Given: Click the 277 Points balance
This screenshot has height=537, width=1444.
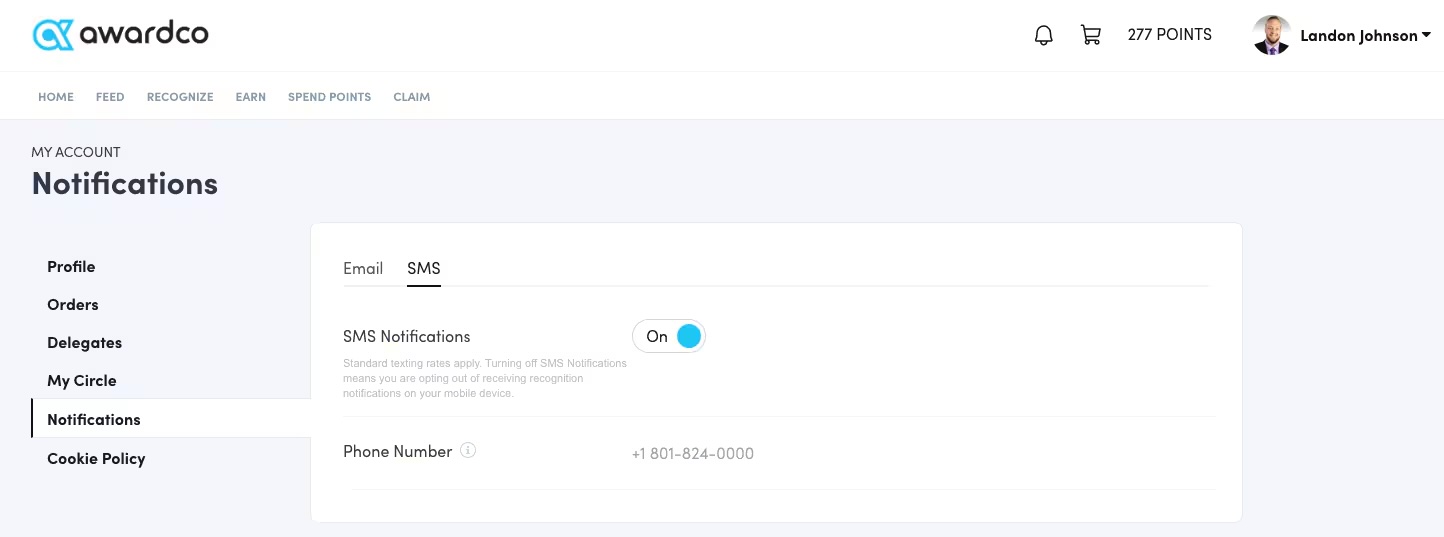Looking at the screenshot, I should pos(1169,35).
